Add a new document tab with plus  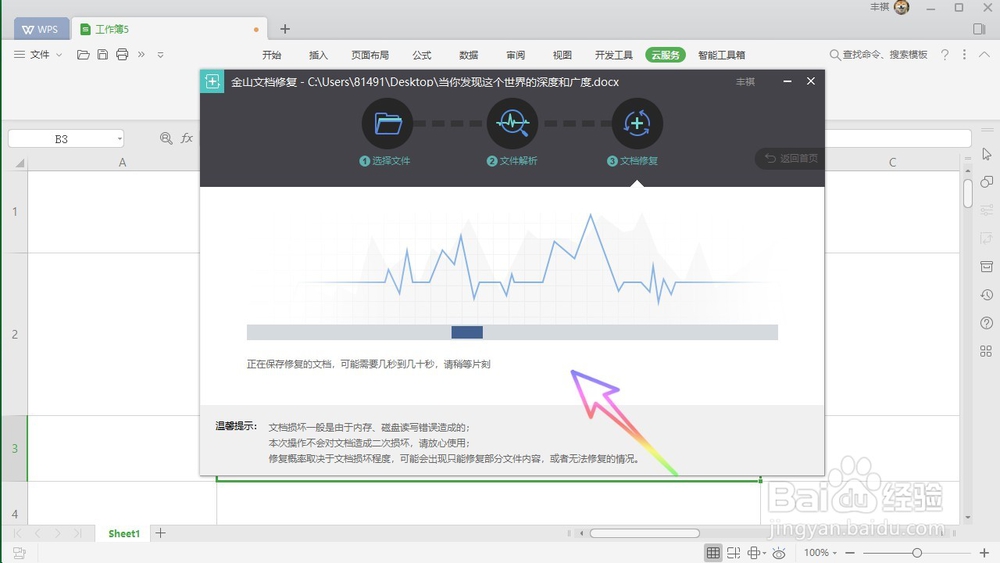click(285, 29)
